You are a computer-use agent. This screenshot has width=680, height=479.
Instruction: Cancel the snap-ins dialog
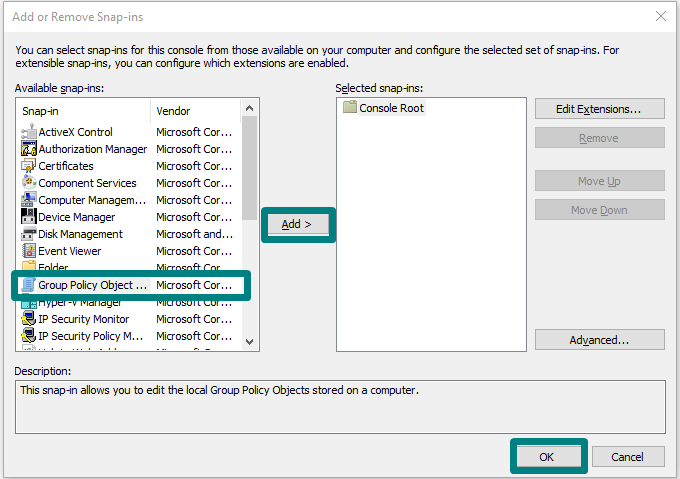(x=626, y=456)
